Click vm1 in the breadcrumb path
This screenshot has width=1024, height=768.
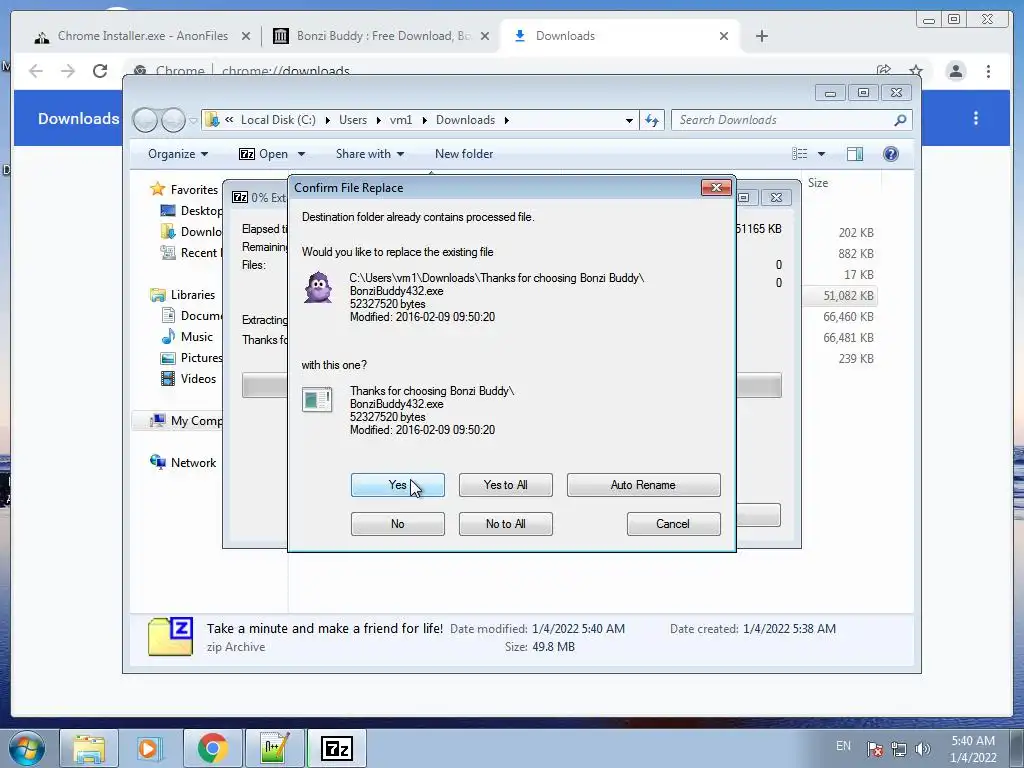(401, 120)
